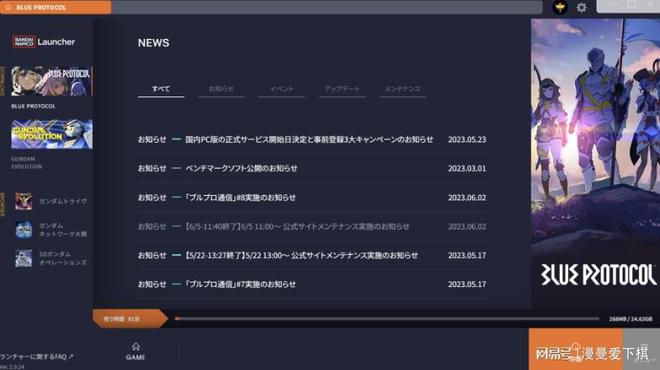
Task: Open the ガンダムトライヴ game icon
Action: click(x=24, y=201)
